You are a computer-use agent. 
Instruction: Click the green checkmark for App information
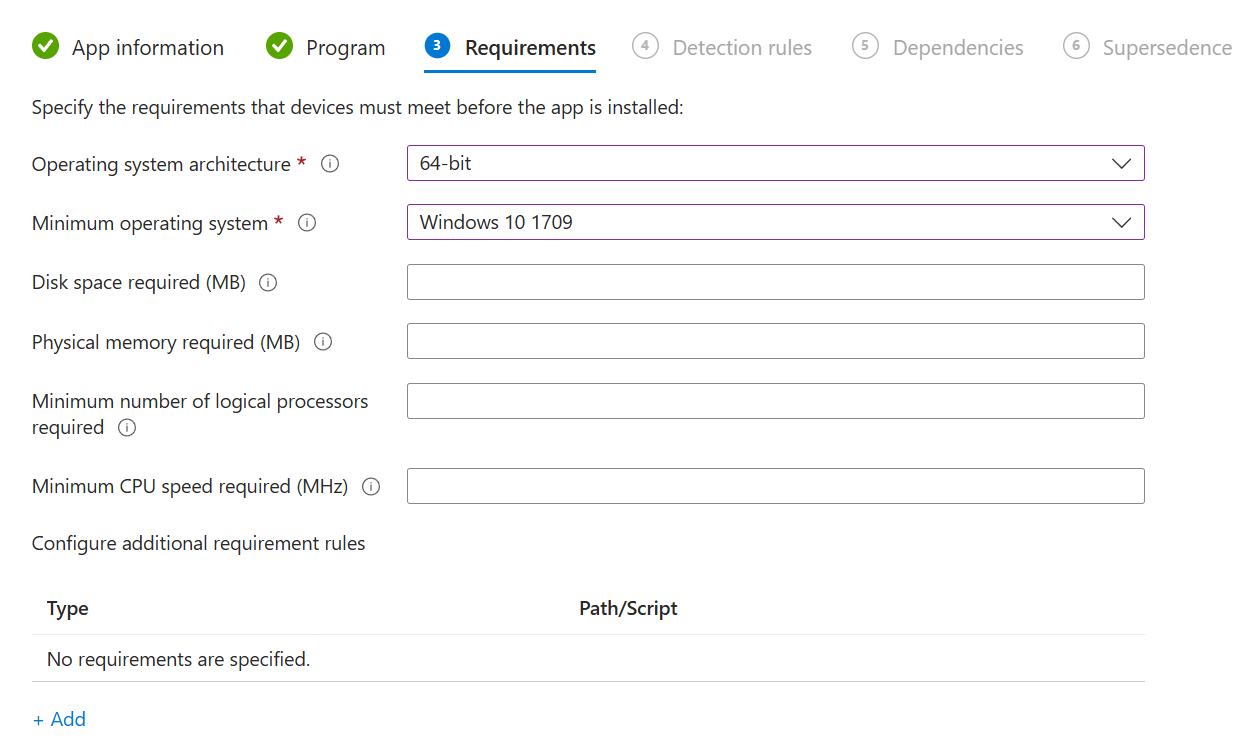tap(45, 47)
